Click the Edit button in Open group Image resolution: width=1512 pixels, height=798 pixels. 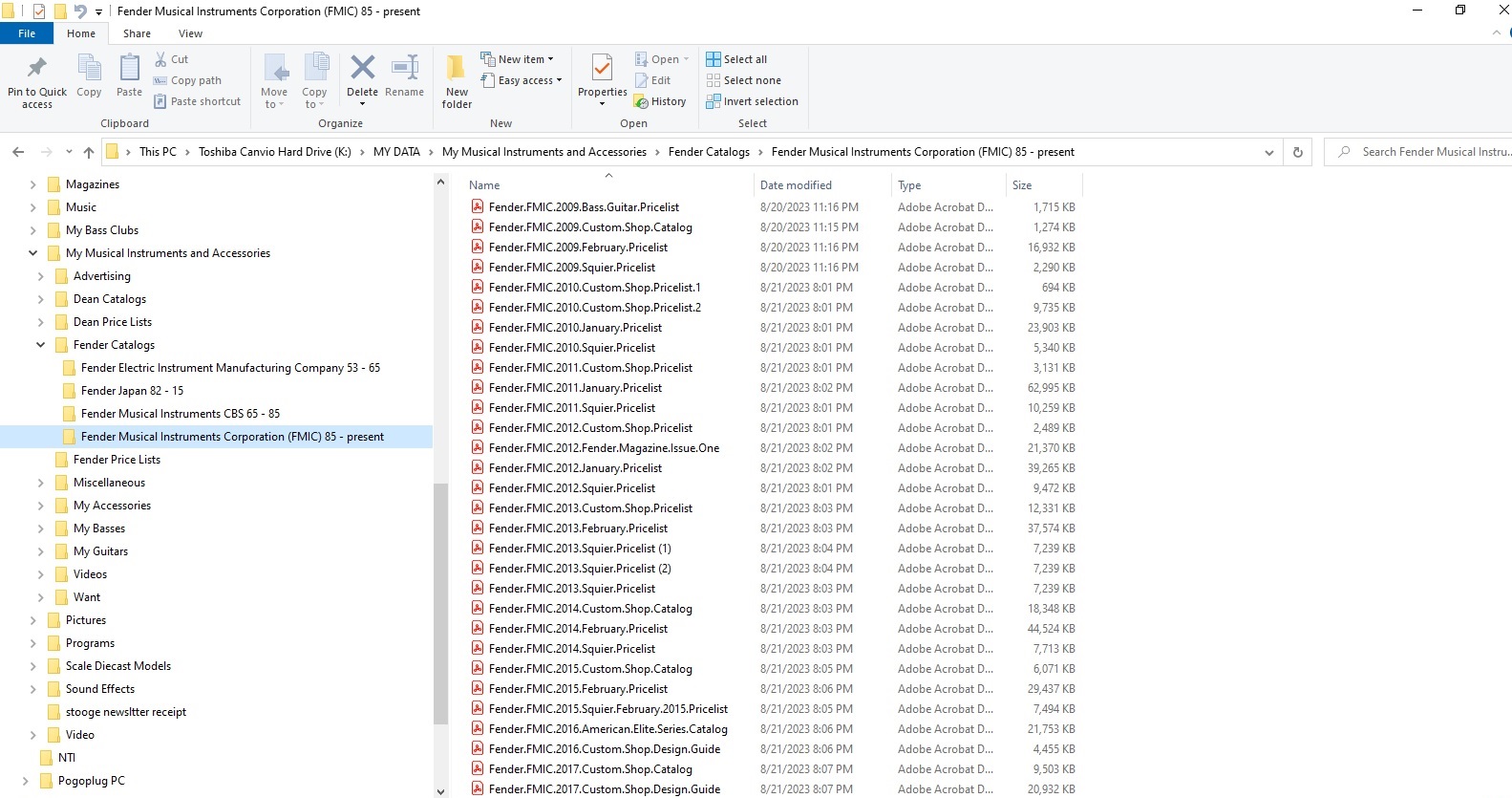(x=653, y=80)
